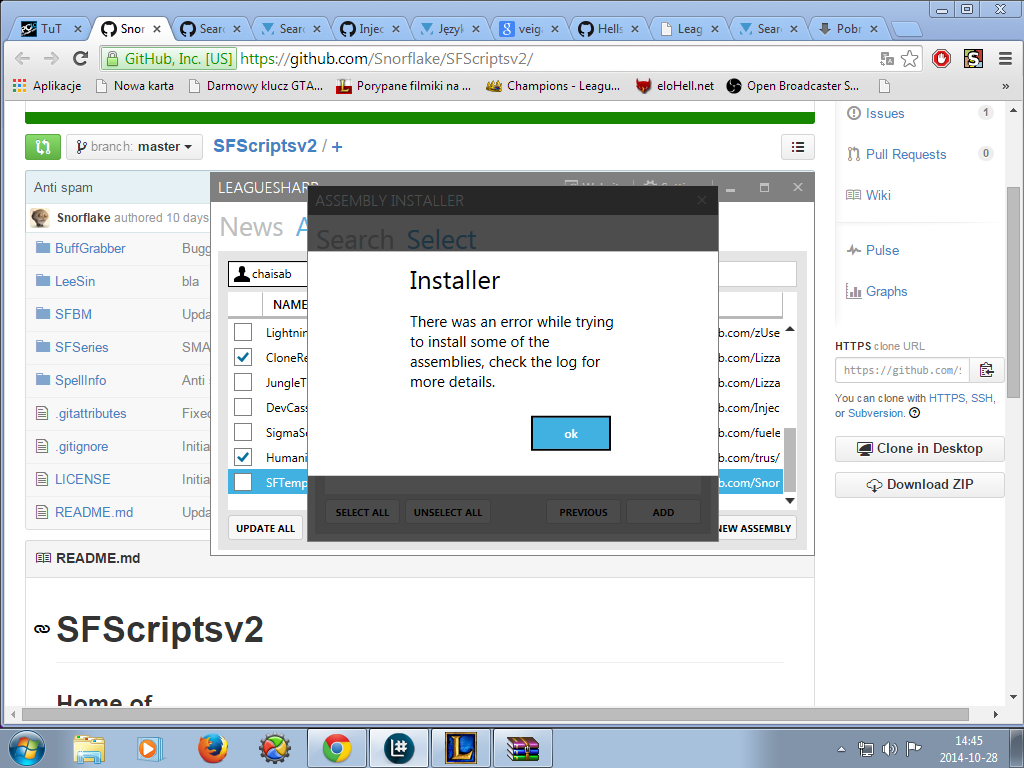
Task: Open the SFSeries folder
Action: (x=82, y=347)
